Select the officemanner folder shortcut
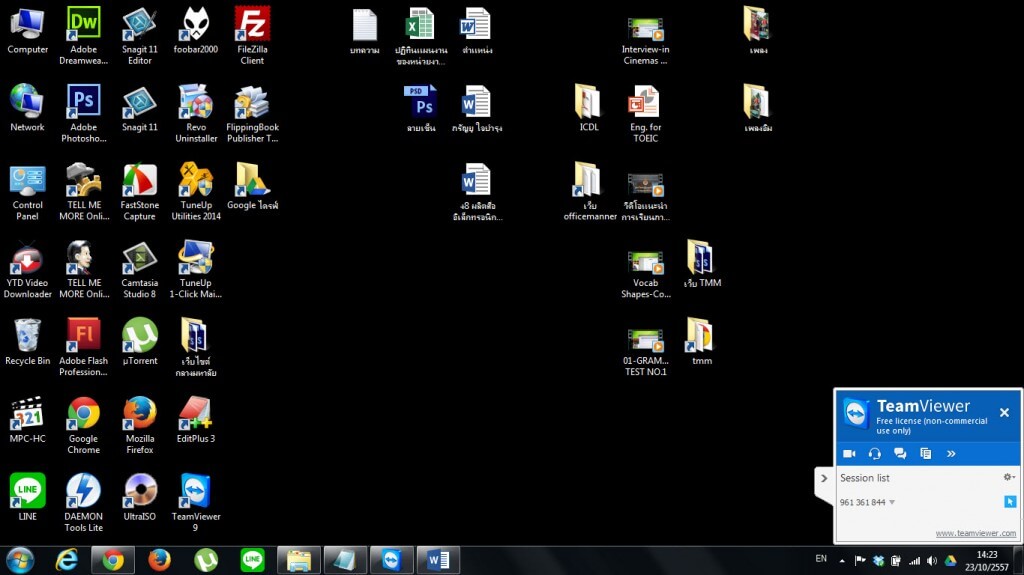This screenshot has height=575, width=1024. pyautogui.click(x=588, y=191)
